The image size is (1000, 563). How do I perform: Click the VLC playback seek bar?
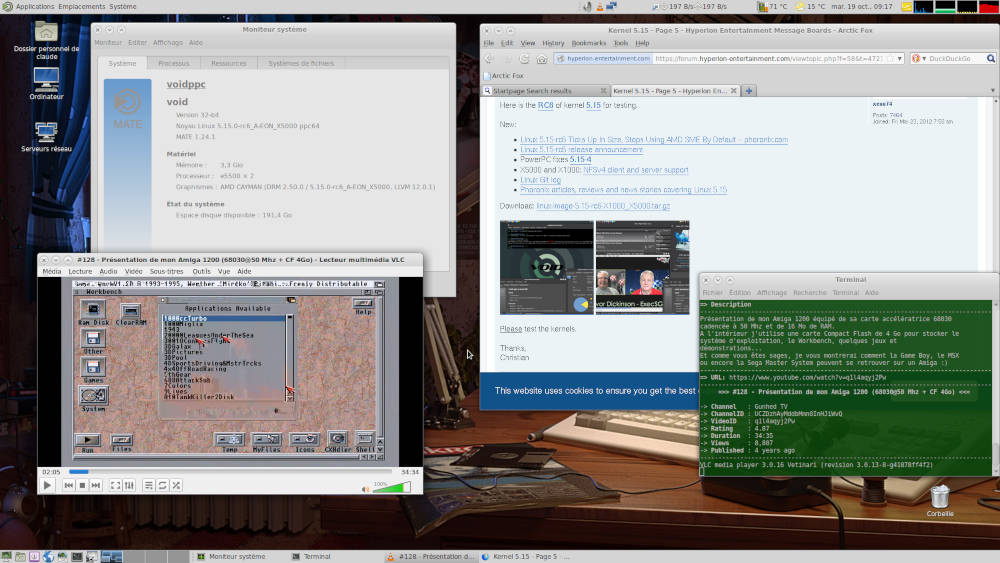pyautogui.click(x=230, y=471)
